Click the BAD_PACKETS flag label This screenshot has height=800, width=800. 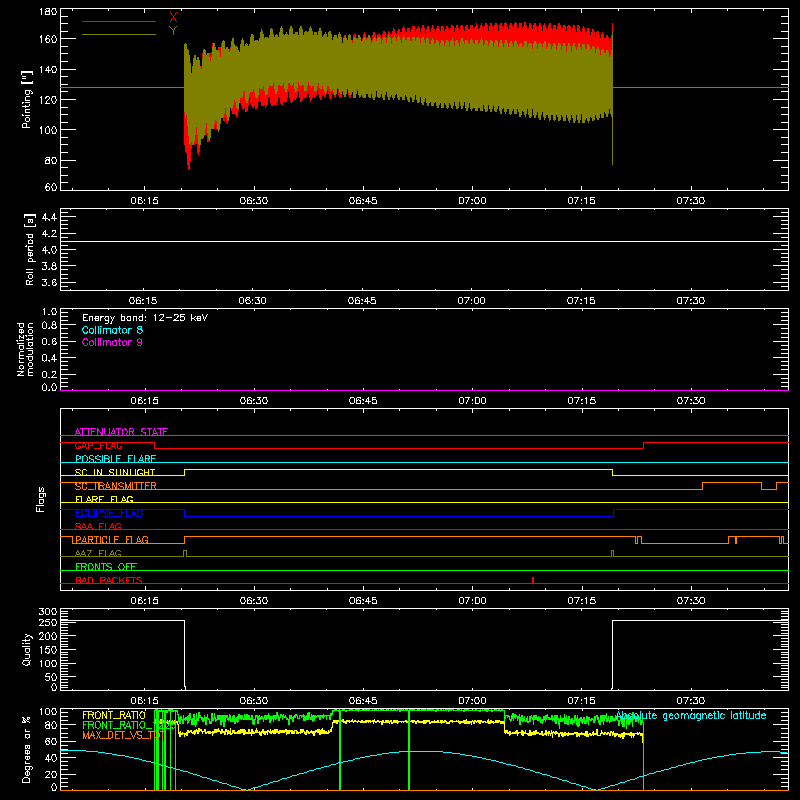(x=109, y=580)
